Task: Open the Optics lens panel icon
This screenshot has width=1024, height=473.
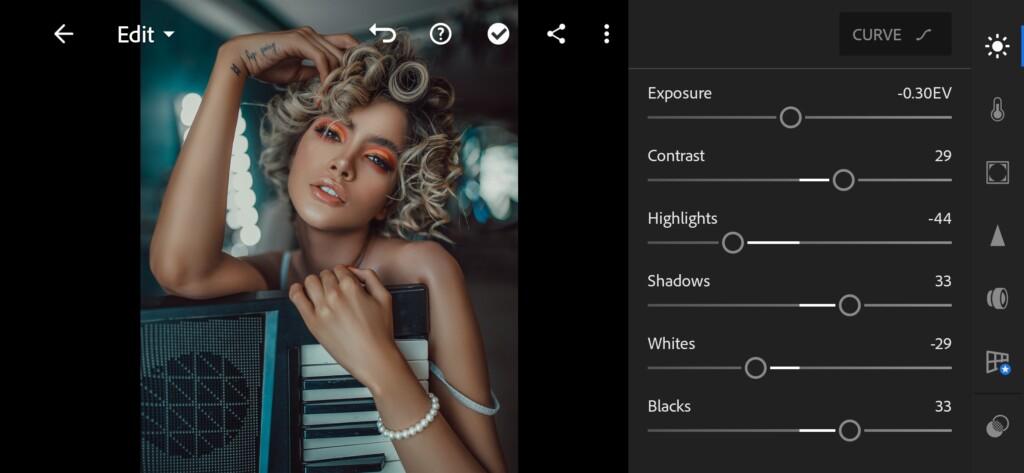Action: pyautogui.click(x=997, y=299)
